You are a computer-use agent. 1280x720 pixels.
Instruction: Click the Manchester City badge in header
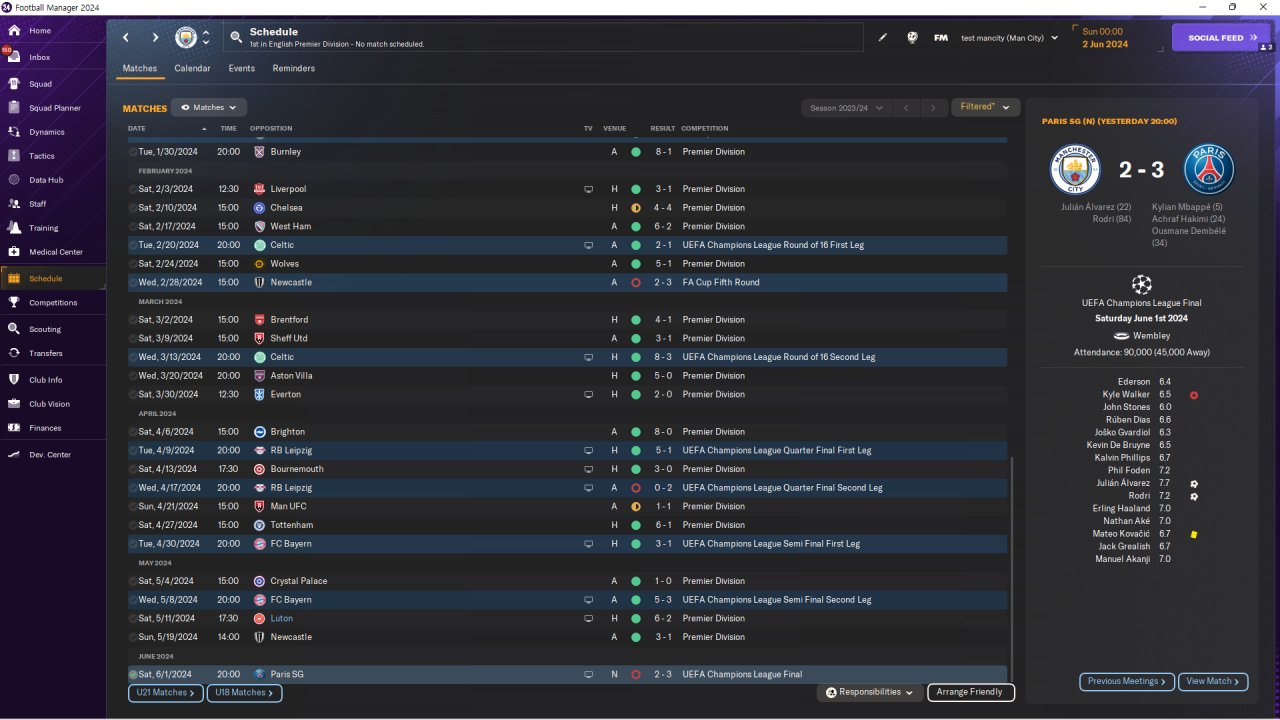point(186,37)
